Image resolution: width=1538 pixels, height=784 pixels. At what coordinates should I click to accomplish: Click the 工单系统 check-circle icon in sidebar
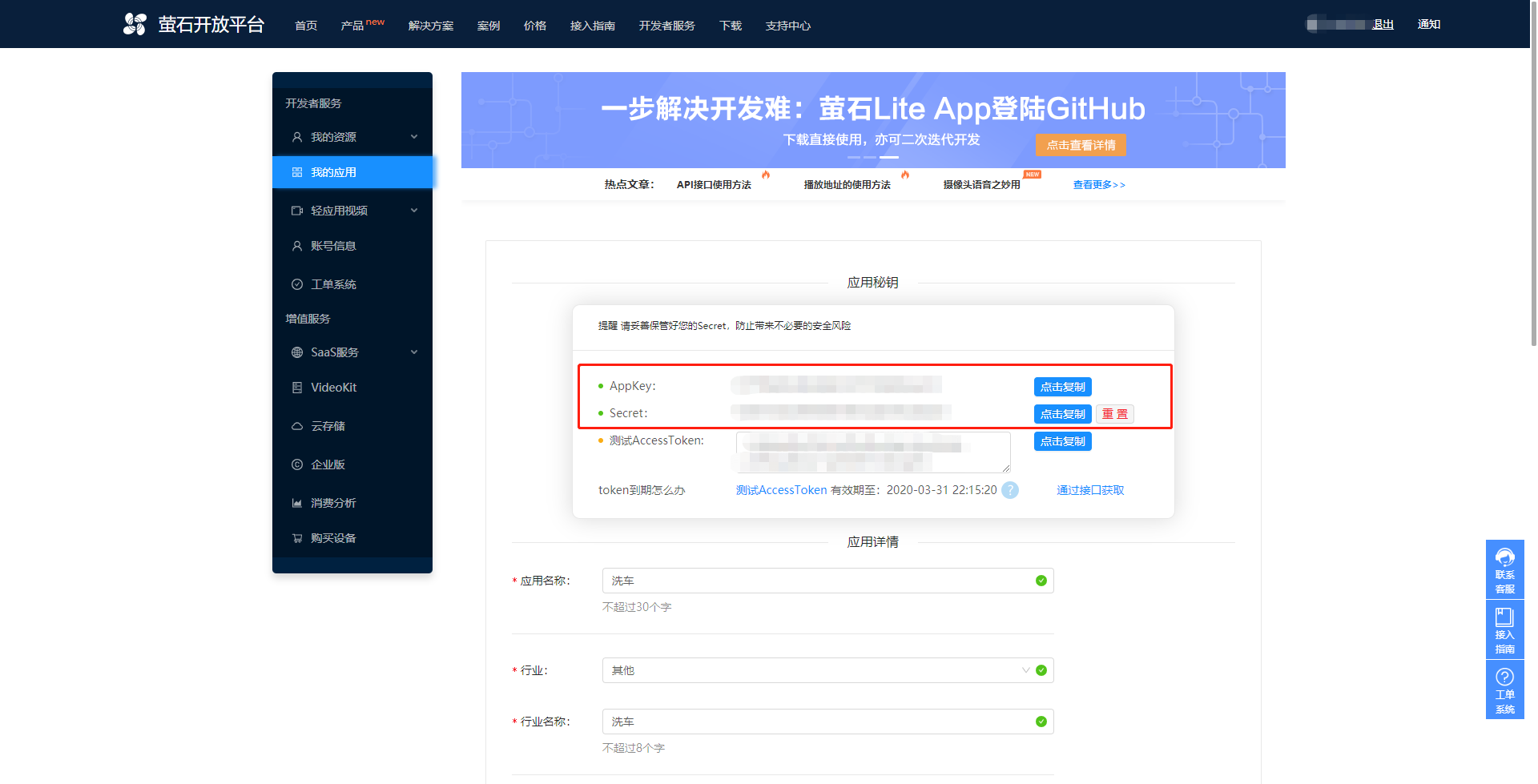297,284
